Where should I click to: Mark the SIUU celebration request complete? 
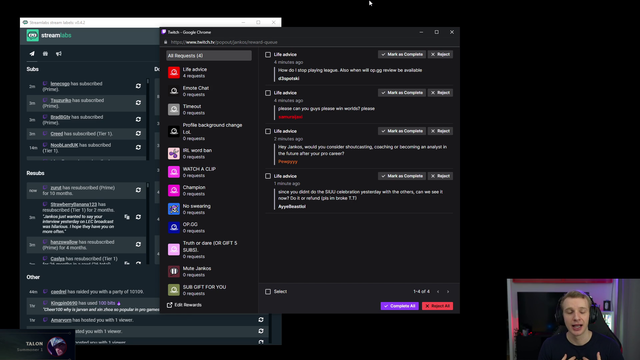click(402, 176)
